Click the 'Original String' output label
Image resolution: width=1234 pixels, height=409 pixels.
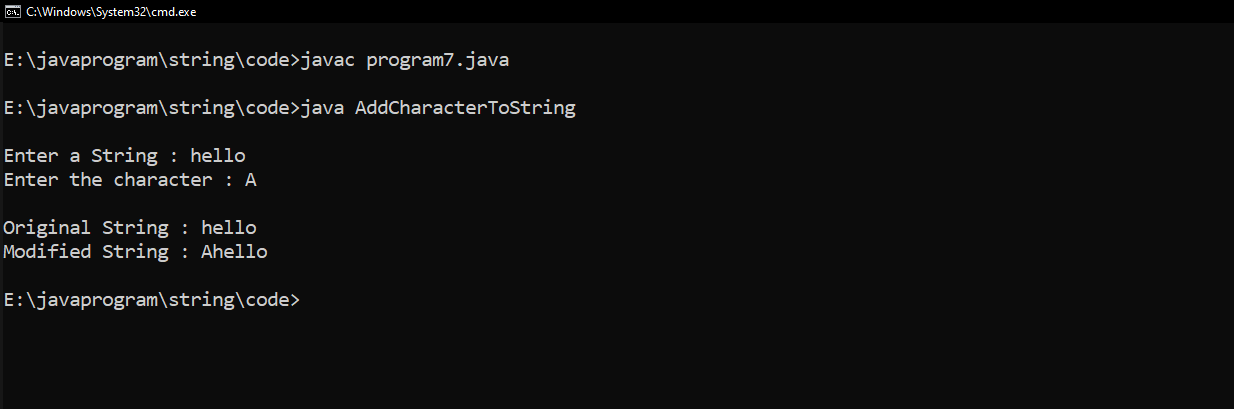pos(85,228)
